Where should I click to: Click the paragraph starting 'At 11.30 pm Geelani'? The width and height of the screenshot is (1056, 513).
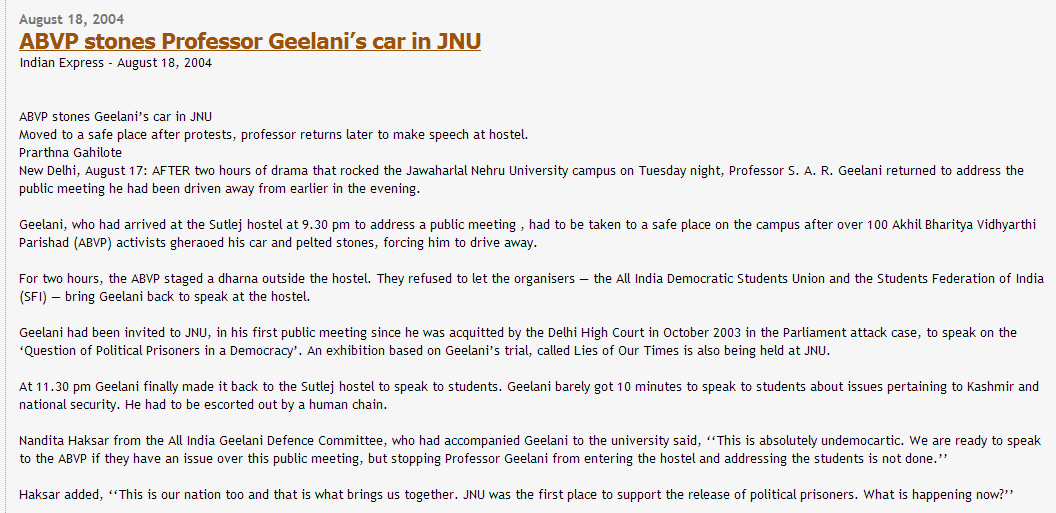(x=529, y=395)
